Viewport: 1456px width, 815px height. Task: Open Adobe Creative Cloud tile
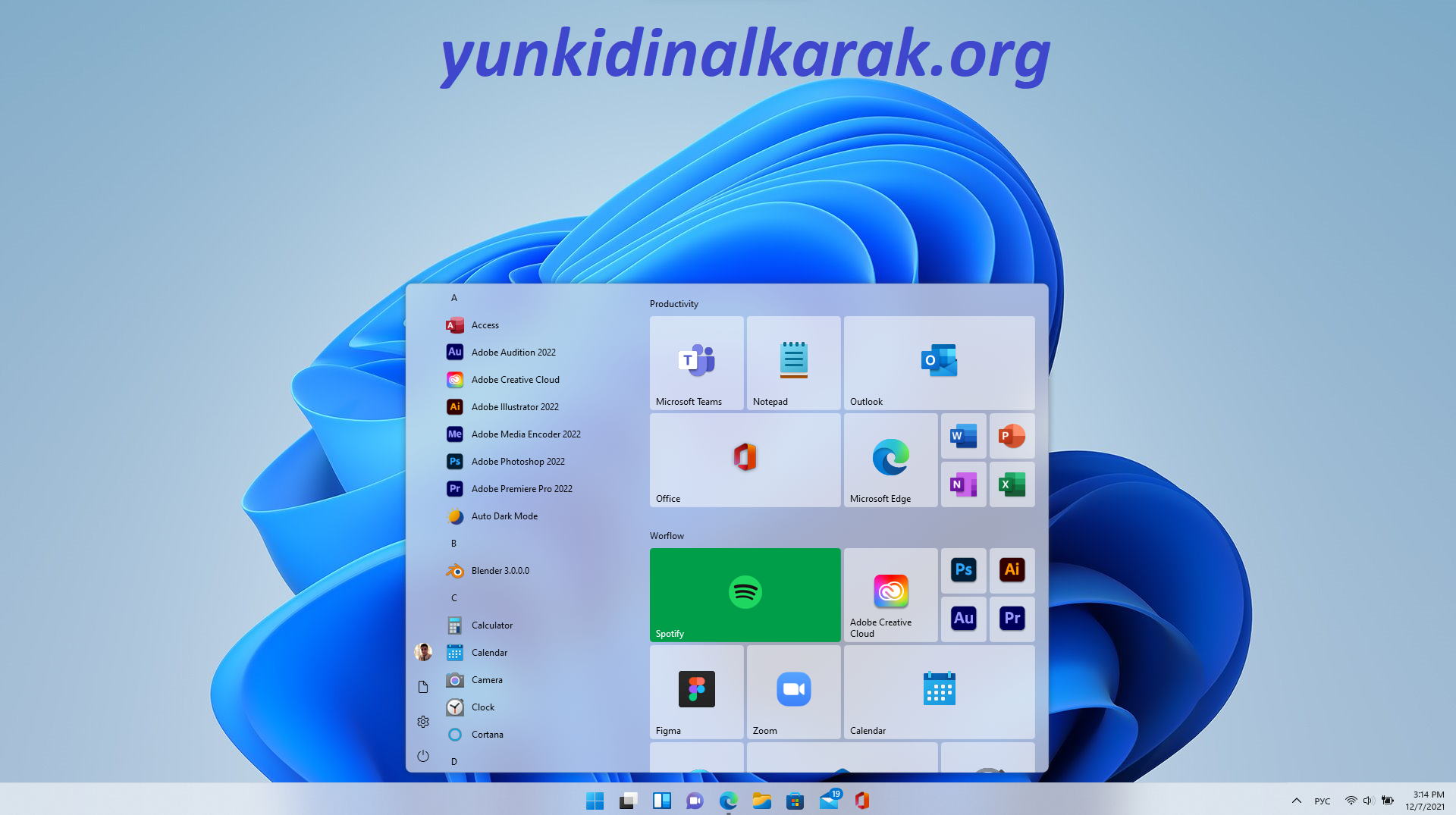pos(890,595)
